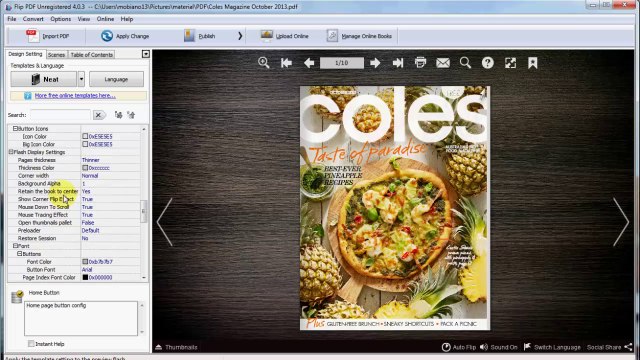Pick the Thickness Color swatch
This screenshot has width=640, height=360.
coord(85,168)
